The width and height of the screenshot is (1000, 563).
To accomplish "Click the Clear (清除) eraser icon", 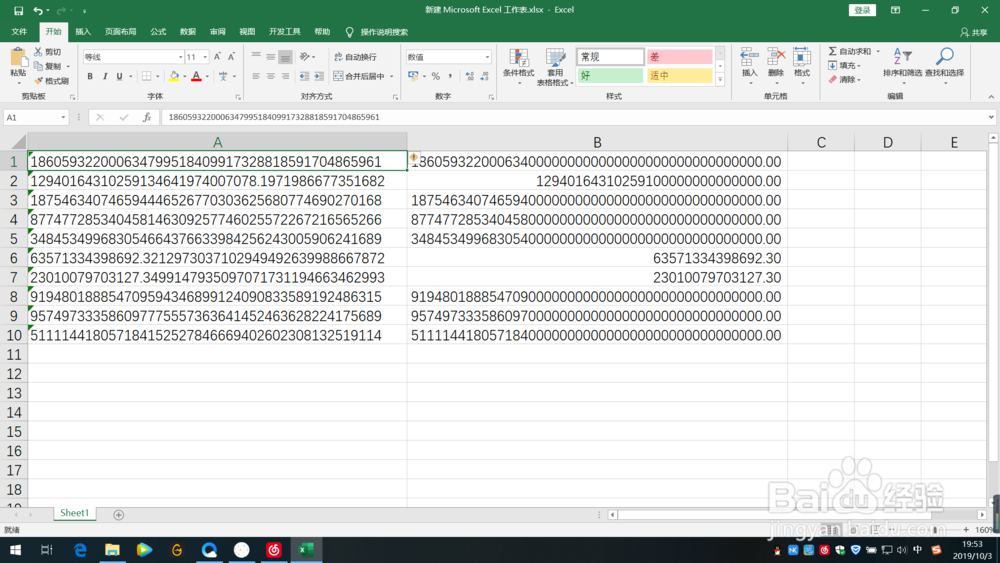I will coord(832,80).
